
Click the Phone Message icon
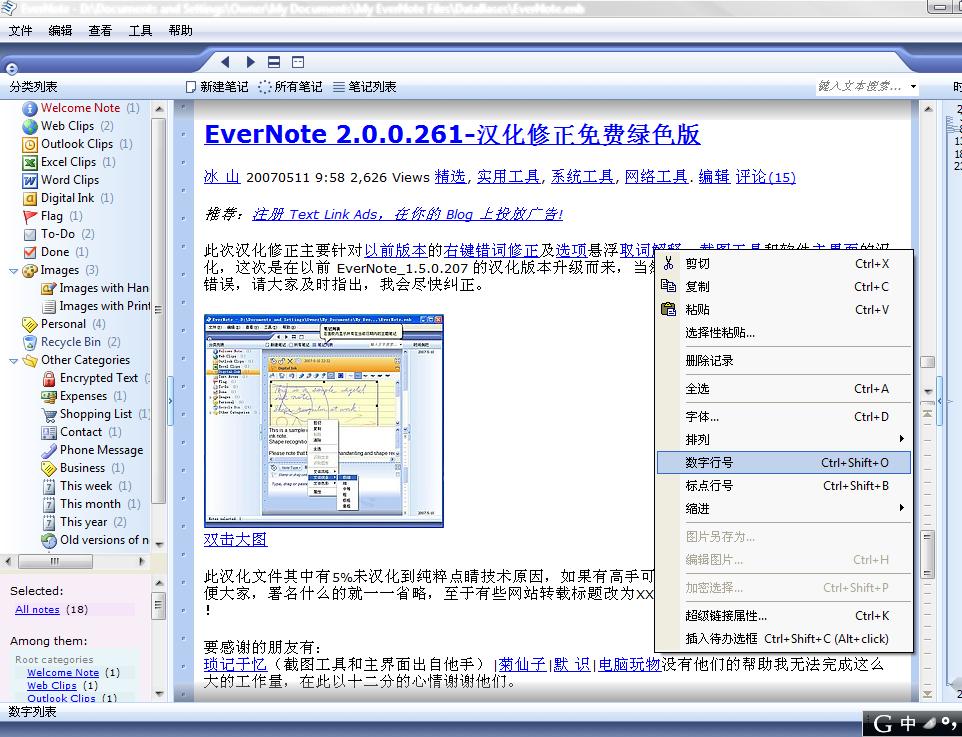pyautogui.click(x=49, y=450)
